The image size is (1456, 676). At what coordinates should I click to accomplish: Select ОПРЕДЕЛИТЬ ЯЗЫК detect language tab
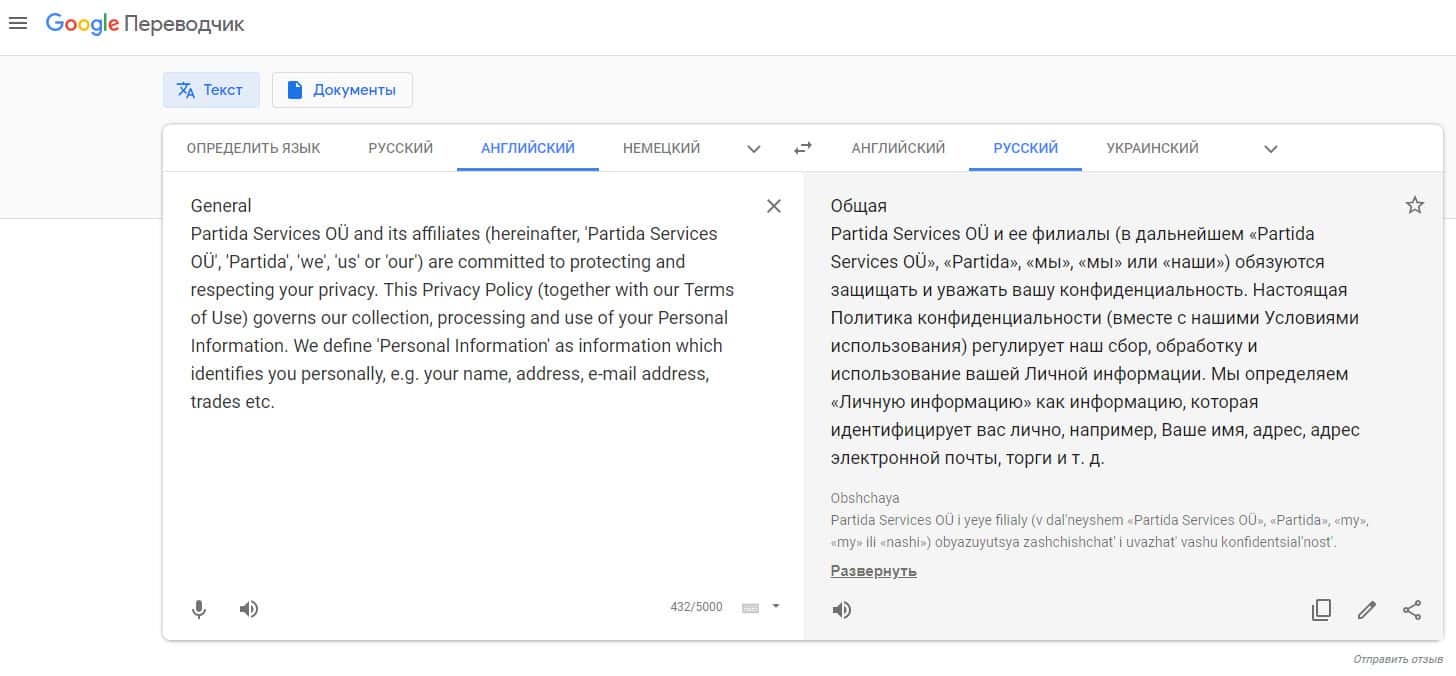click(x=253, y=148)
